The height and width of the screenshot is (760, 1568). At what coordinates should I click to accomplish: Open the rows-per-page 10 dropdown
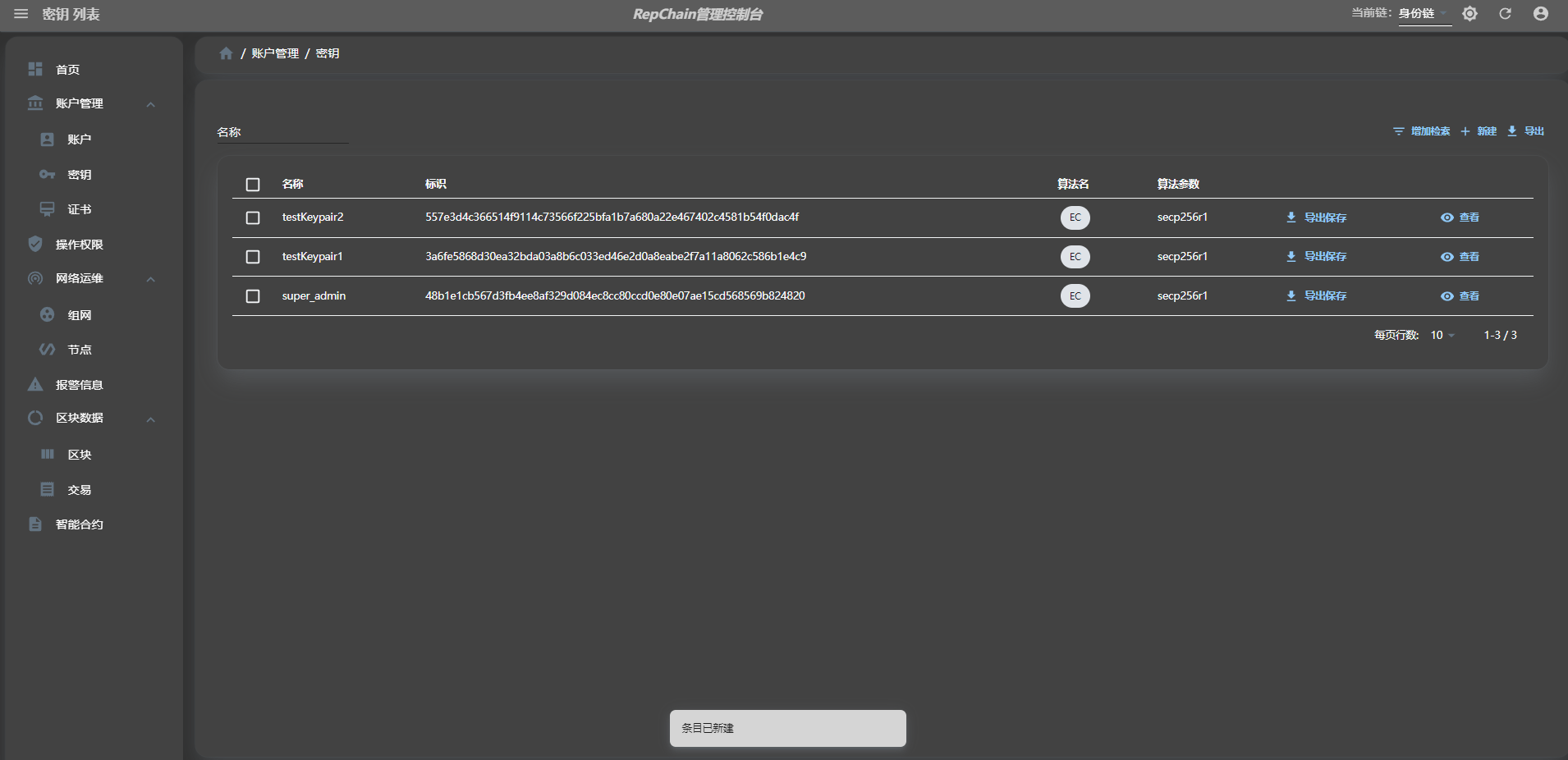coord(1442,335)
